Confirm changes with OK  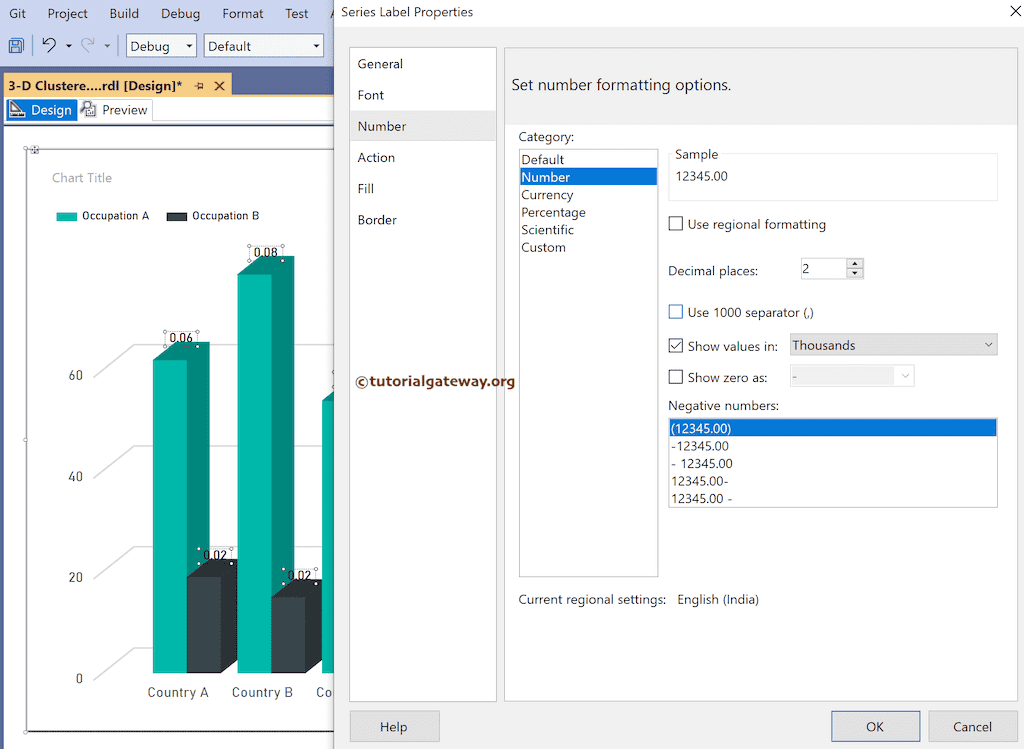(875, 726)
